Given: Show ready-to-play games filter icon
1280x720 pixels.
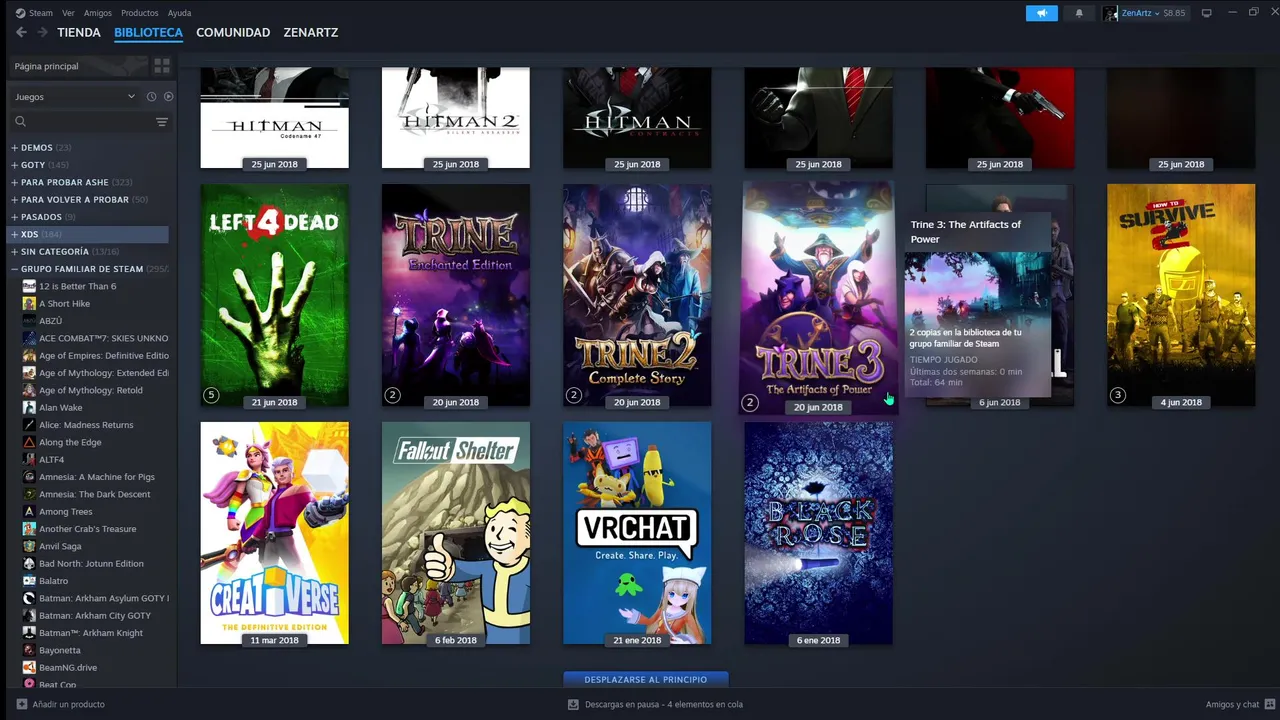Looking at the screenshot, I should tap(168, 97).
